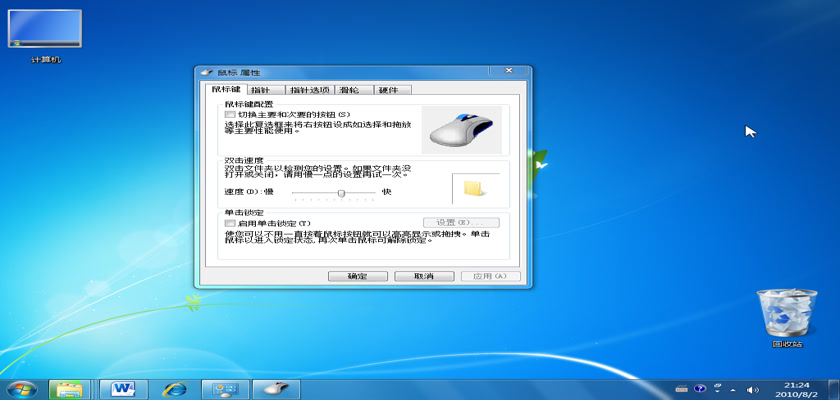Screen dimensions: 840x400
Task: Open the 计算机 desktop icon
Action: click(x=46, y=31)
